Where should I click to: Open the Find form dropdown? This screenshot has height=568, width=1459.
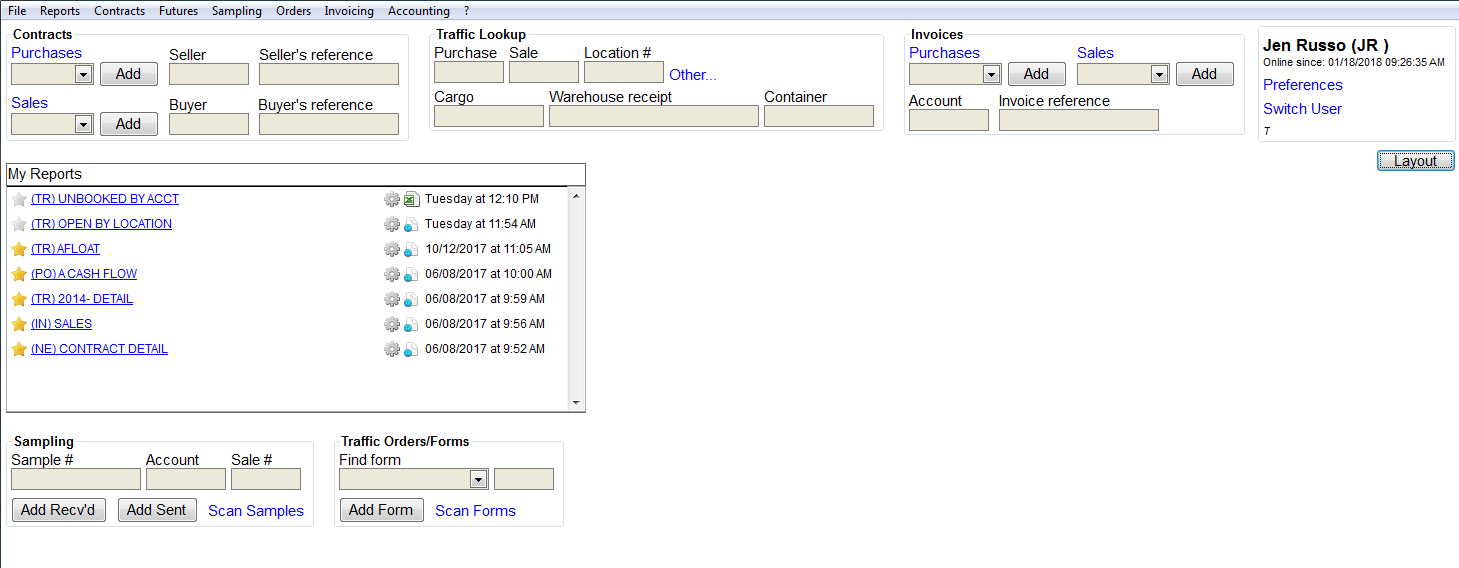tap(478, 479)
